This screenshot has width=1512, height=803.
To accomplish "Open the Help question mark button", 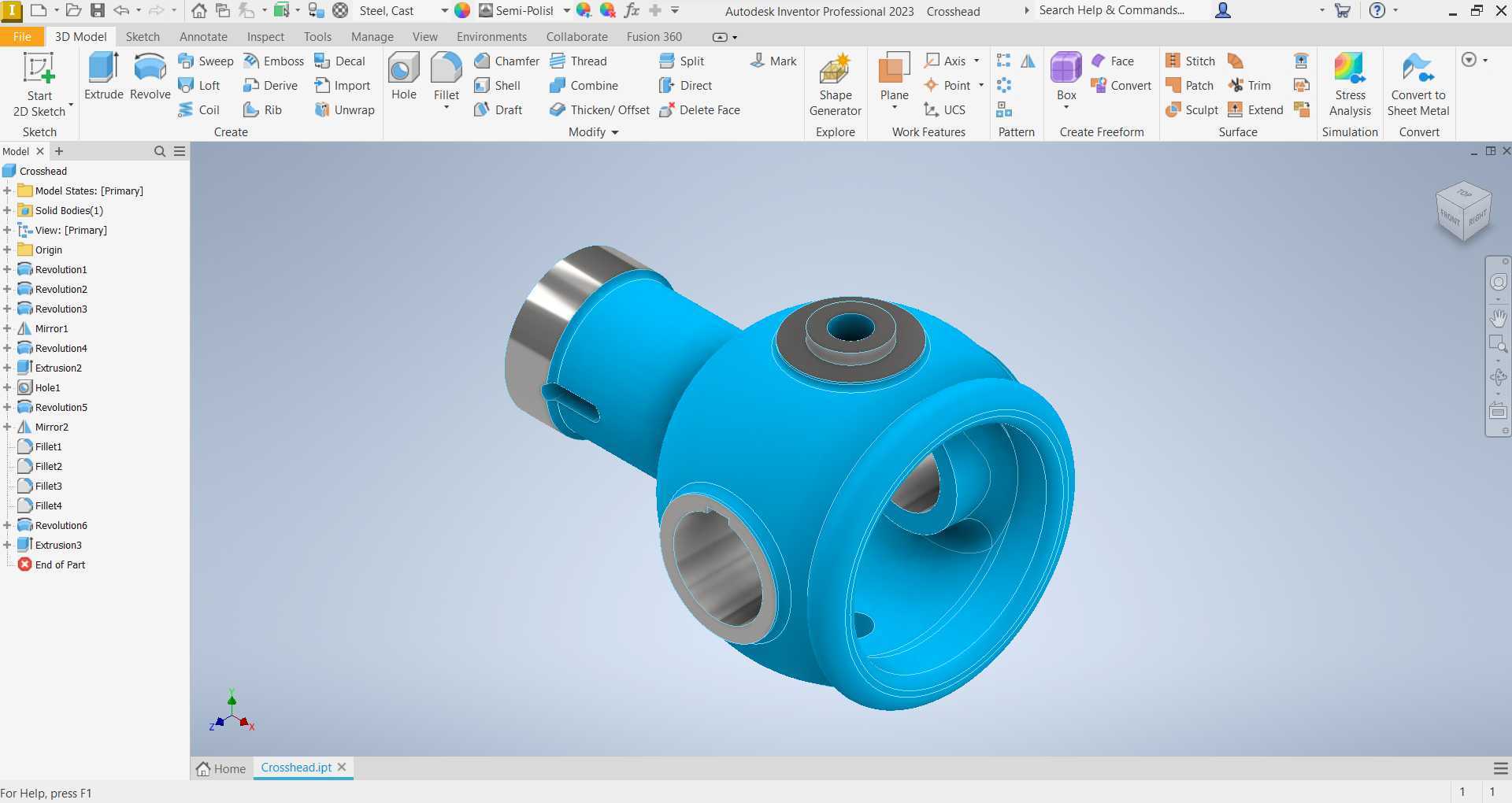I will [x=1377, y=10].
